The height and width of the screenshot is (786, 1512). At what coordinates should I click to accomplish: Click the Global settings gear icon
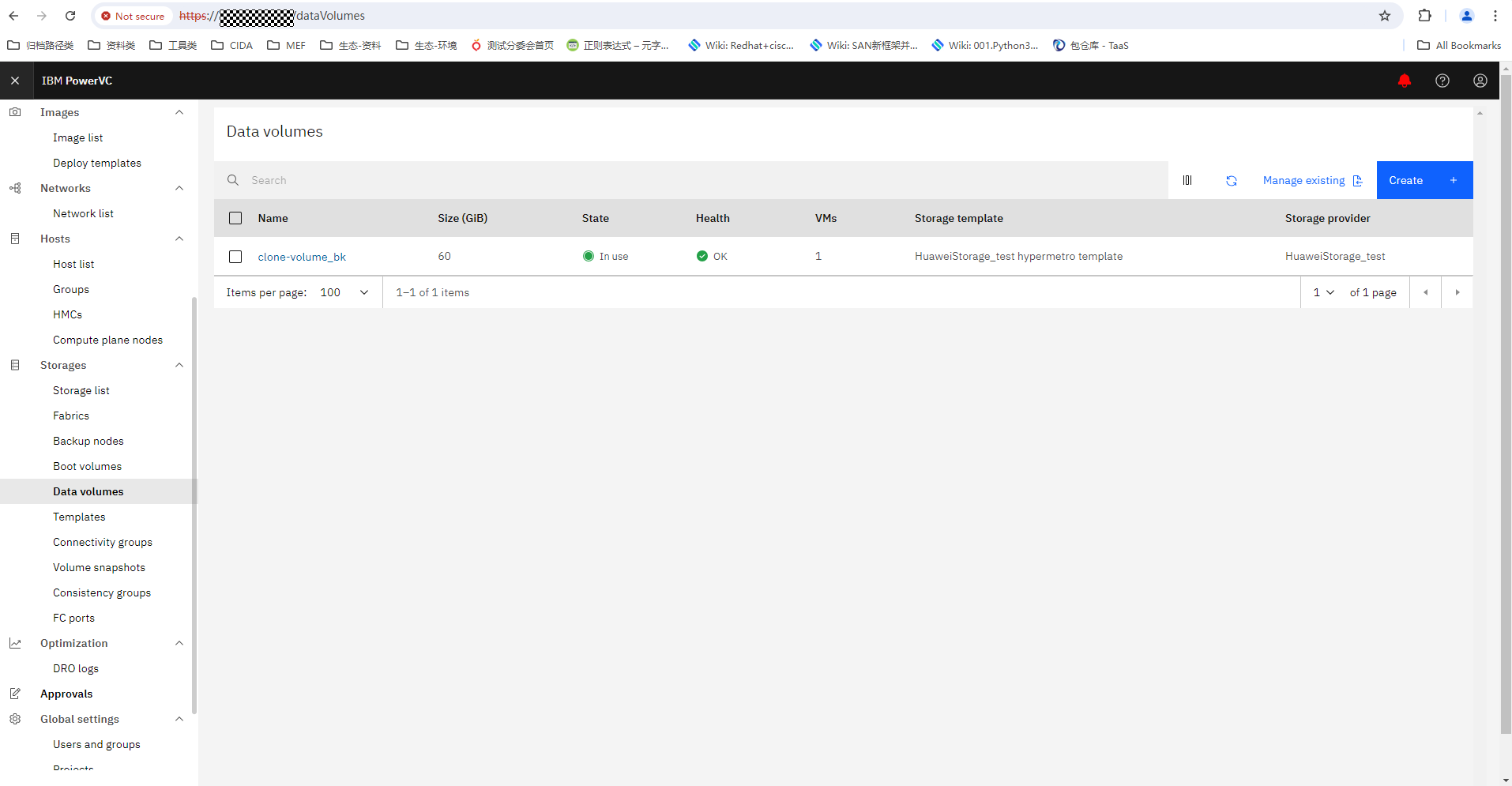[15, 719]
